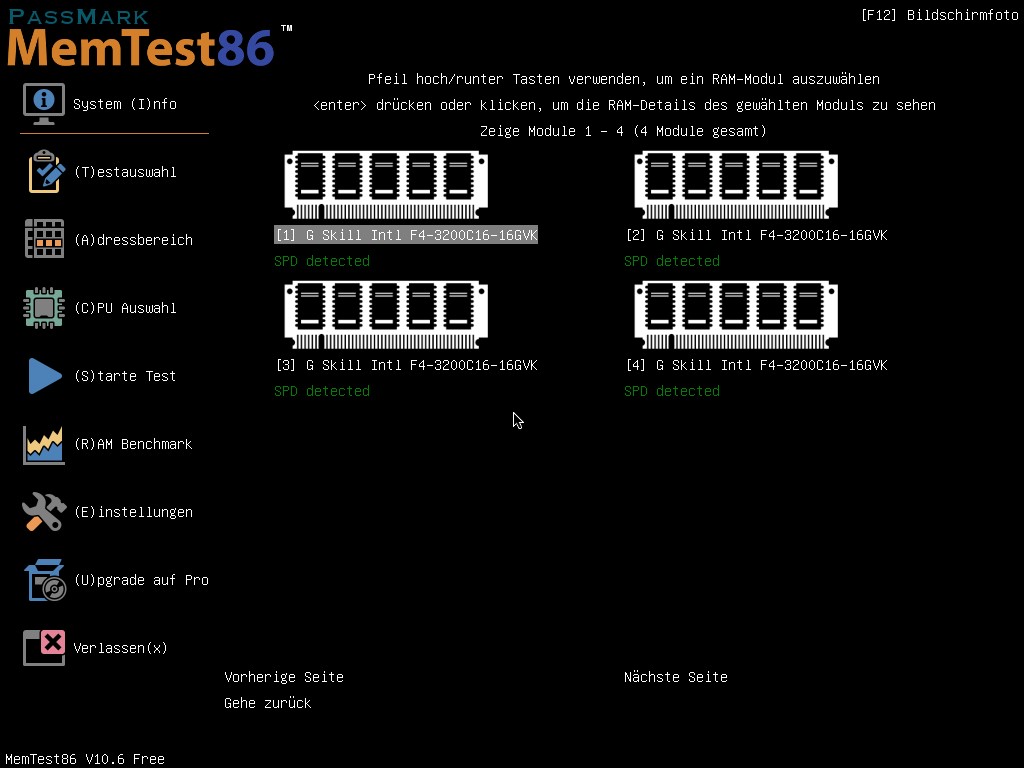Open the (E)instellungen menu label
Screen dimensions: 1024x768
click(133, 512)
